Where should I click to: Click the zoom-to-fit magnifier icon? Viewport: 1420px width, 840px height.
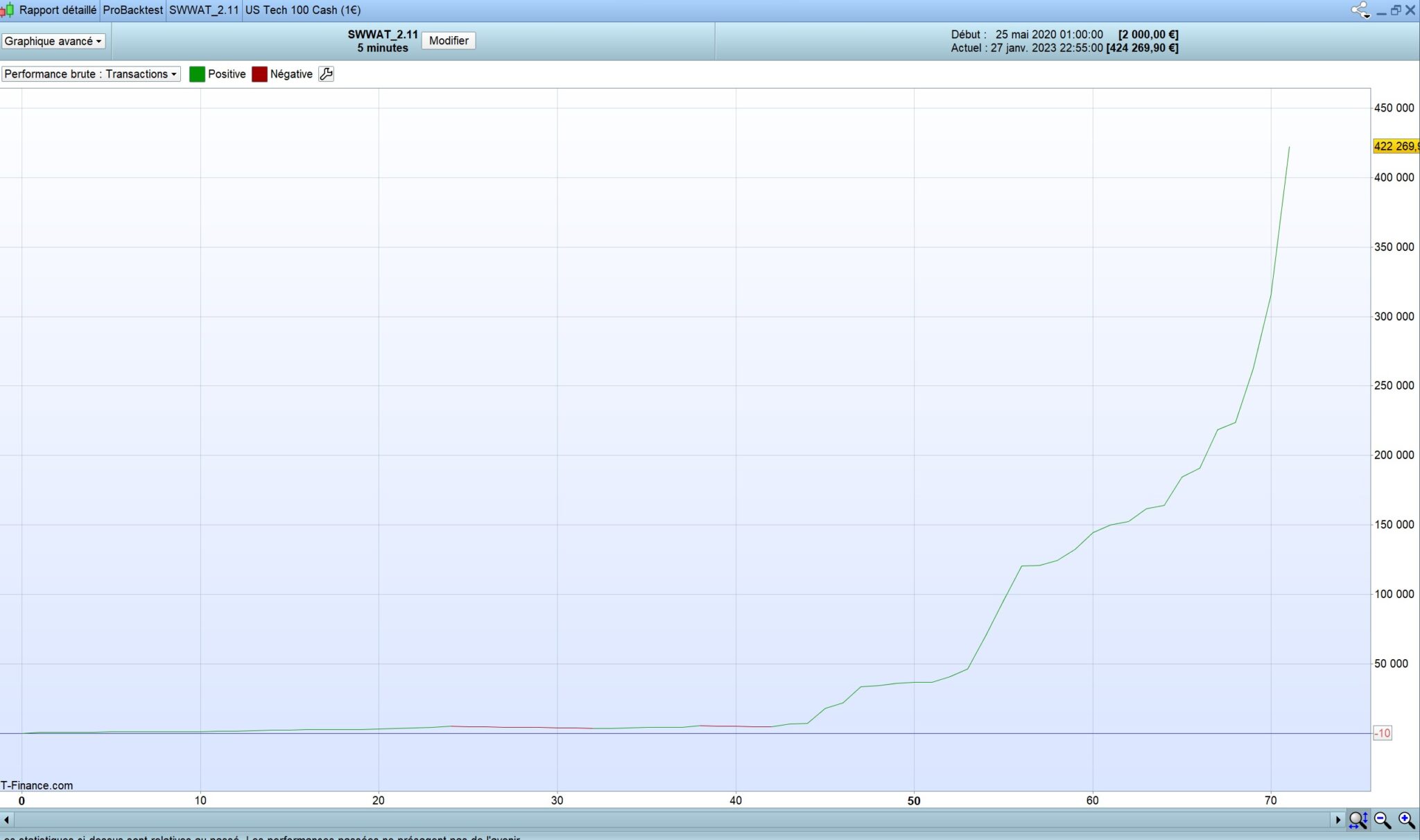point(1358,820)
